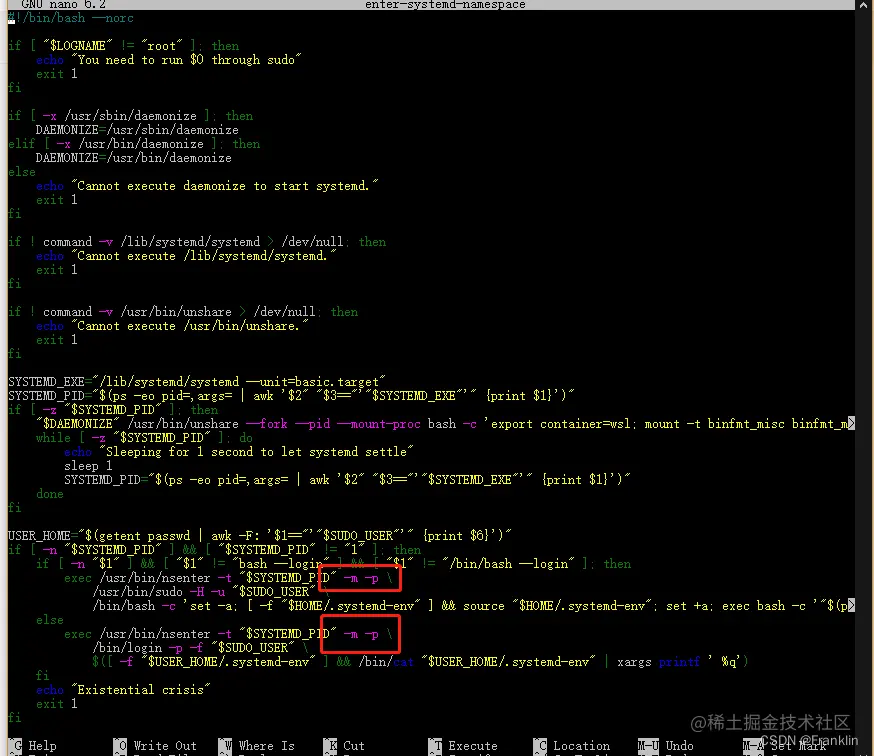The image size is (874, 756).
Task: Click the SYSTEMD_EXE= assignment line
Action: coord(197,382)
